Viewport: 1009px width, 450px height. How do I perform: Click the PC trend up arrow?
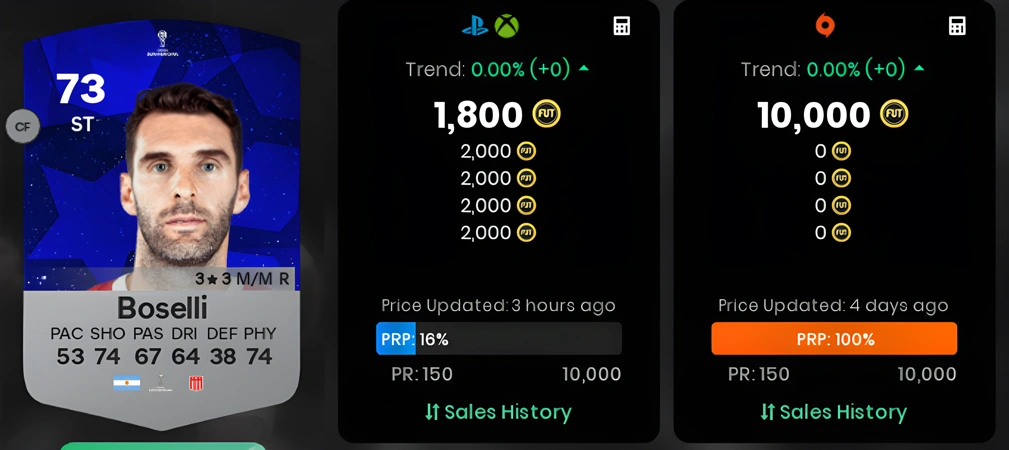click(919, 68)
